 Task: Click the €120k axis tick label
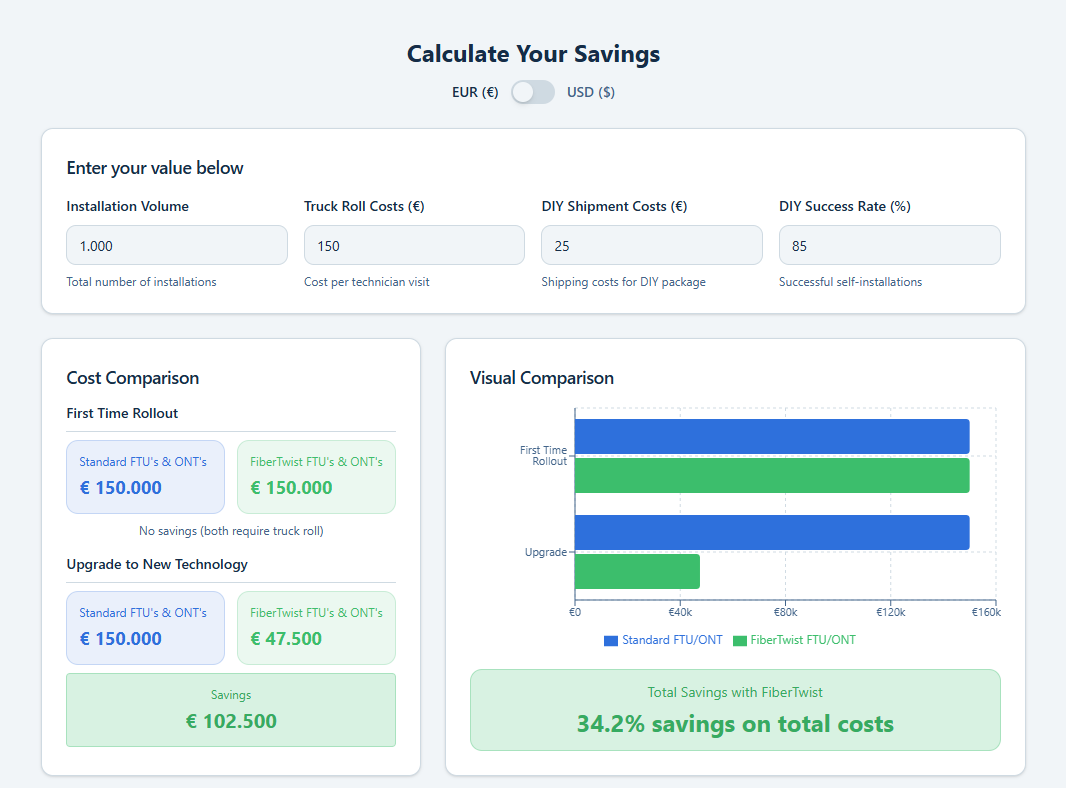[x=891, y=612]
